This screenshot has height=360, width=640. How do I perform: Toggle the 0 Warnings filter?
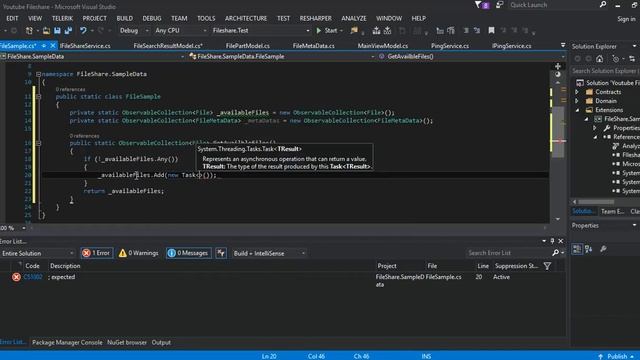tap(138, 253)
